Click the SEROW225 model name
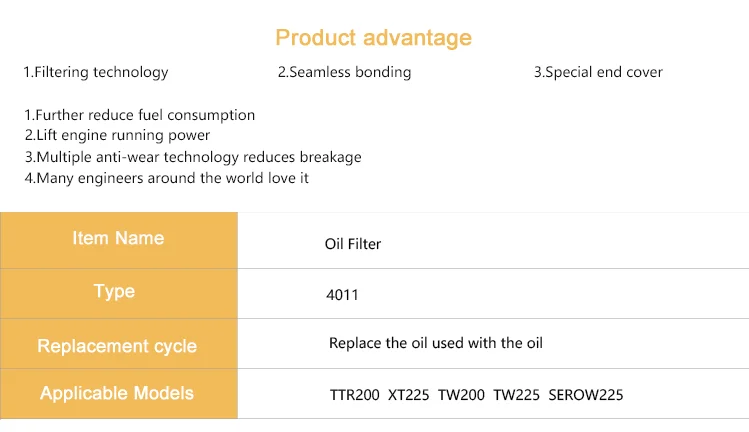The width and height of the screenshot is (749, 432). pos(586,395)
